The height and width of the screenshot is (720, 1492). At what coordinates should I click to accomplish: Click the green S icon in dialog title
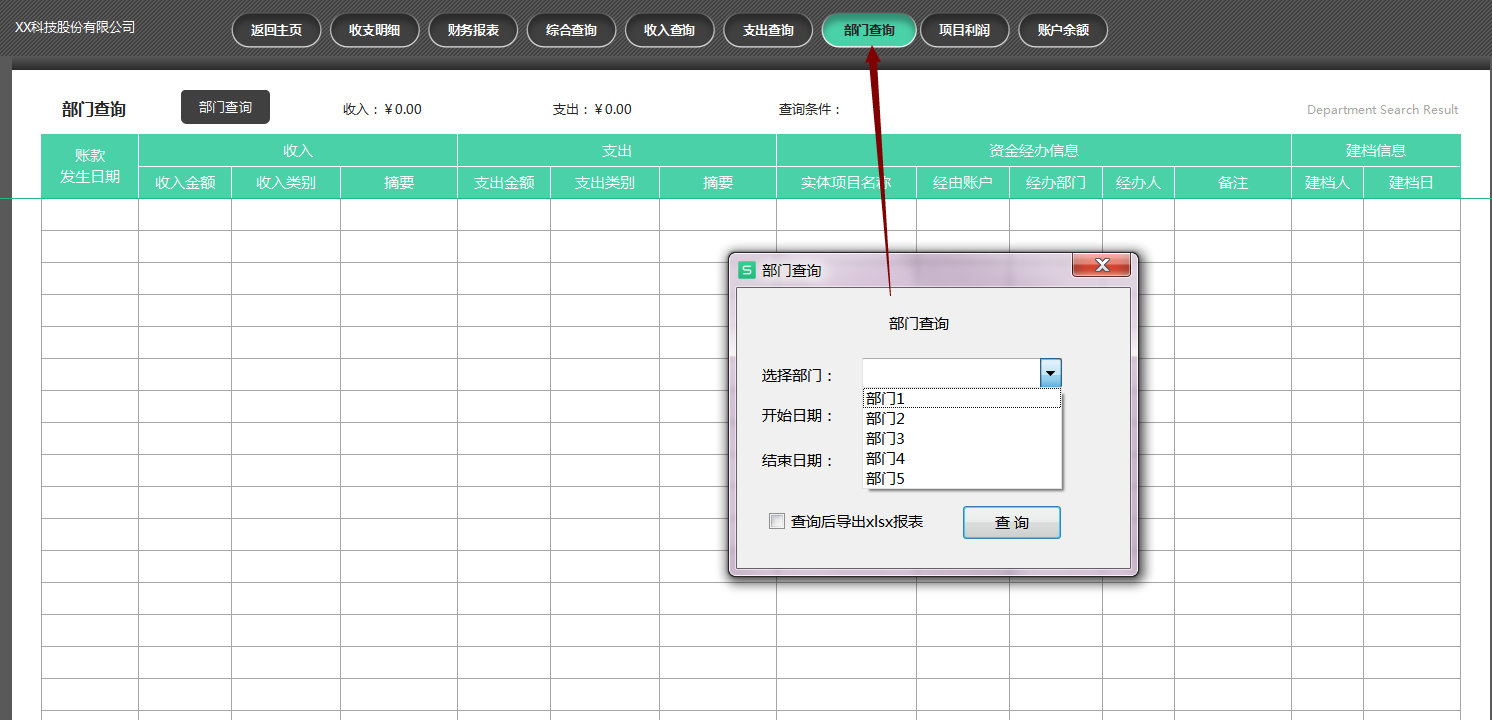click(746, 269)
